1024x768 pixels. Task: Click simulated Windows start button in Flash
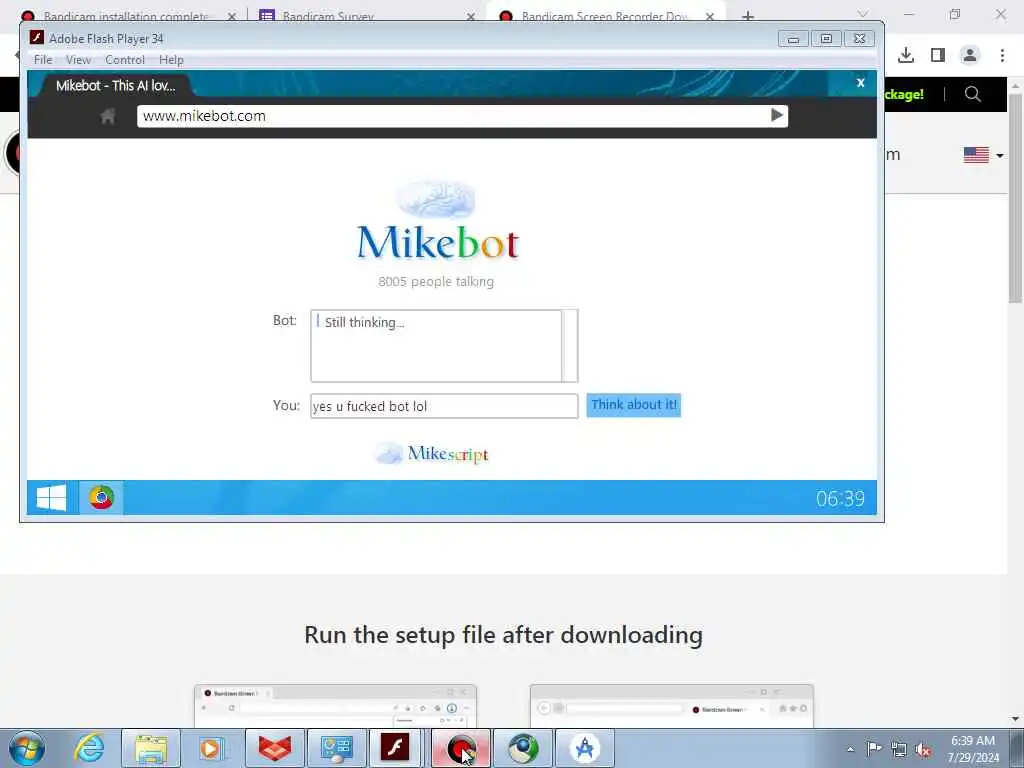(x=51, y=498)
